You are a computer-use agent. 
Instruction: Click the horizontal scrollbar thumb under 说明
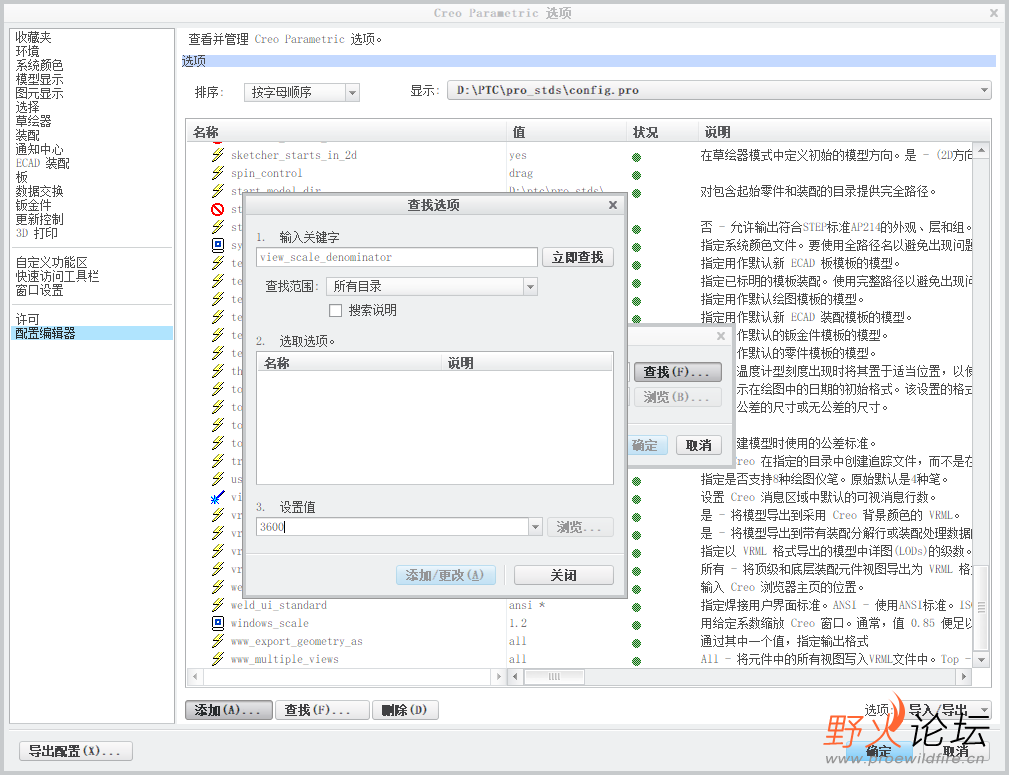554,677
